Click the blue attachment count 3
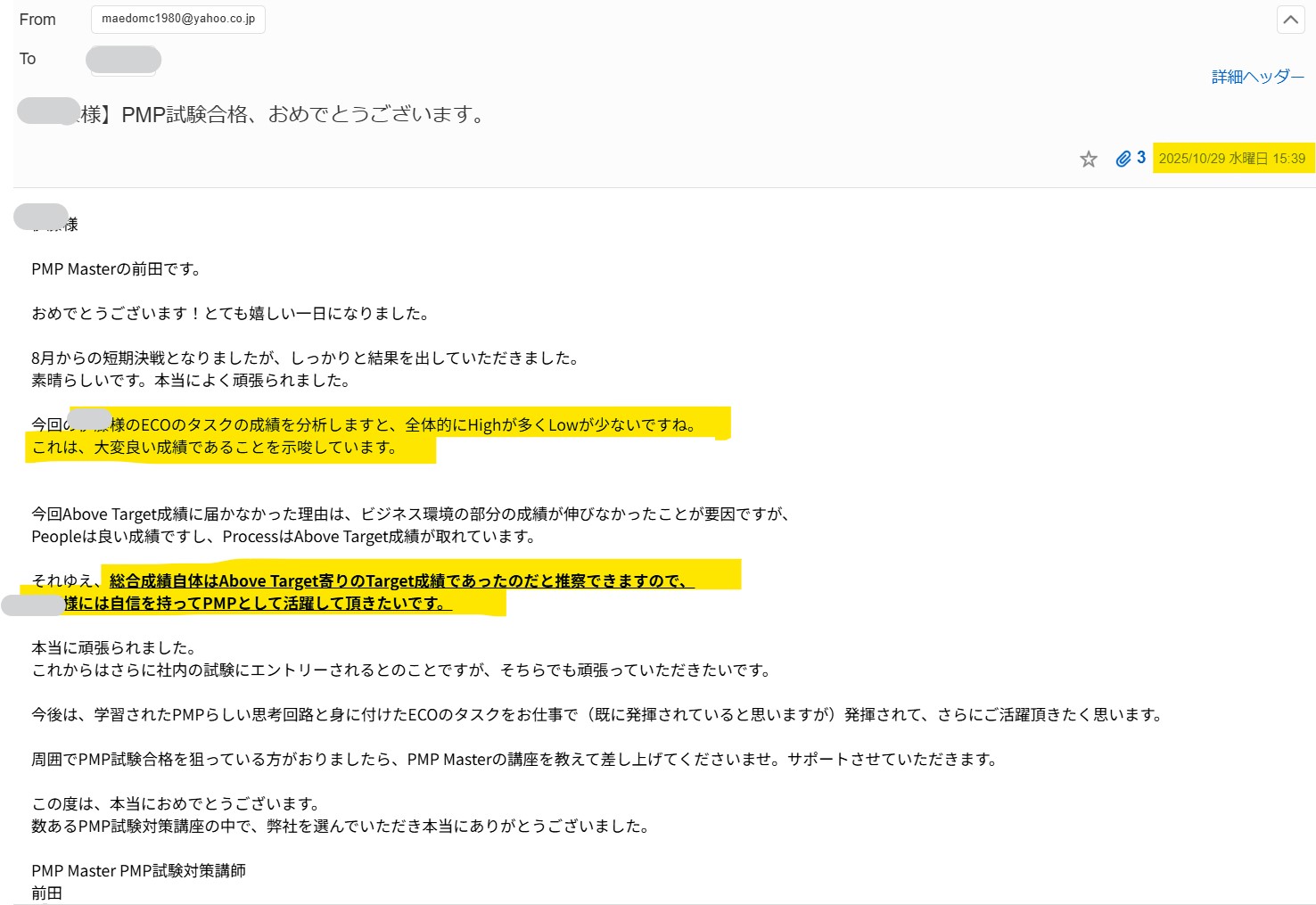Image resolution: width=1316 pixels, height=905 pixels. [x=1139, y=157]
